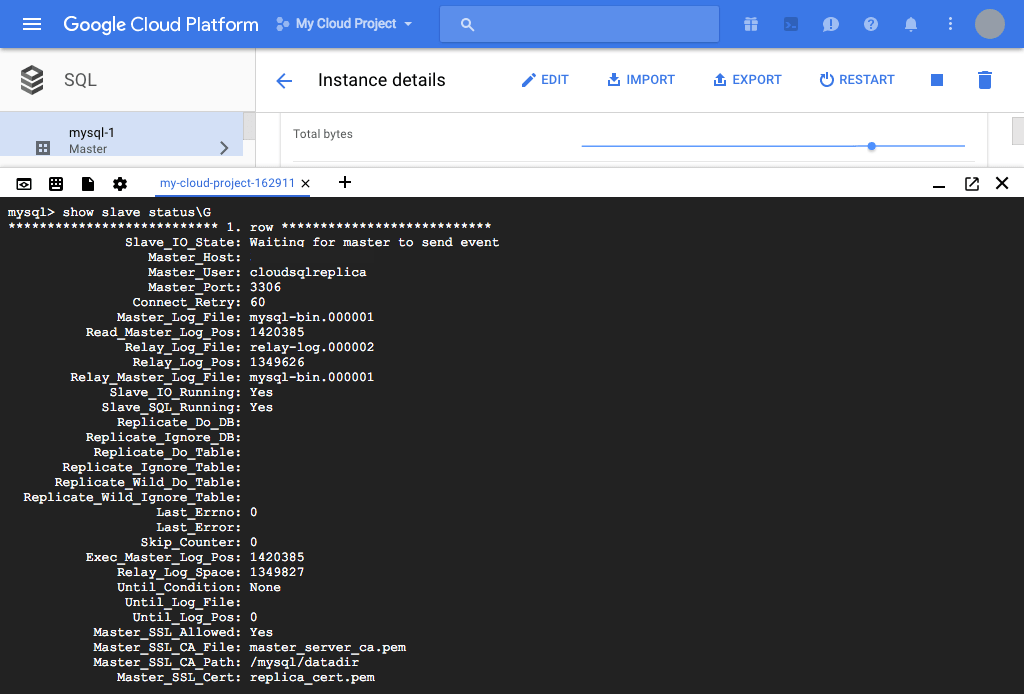Click the 'cloudsqlreplica' value
1024x694 pixels.
pos(308,272)
